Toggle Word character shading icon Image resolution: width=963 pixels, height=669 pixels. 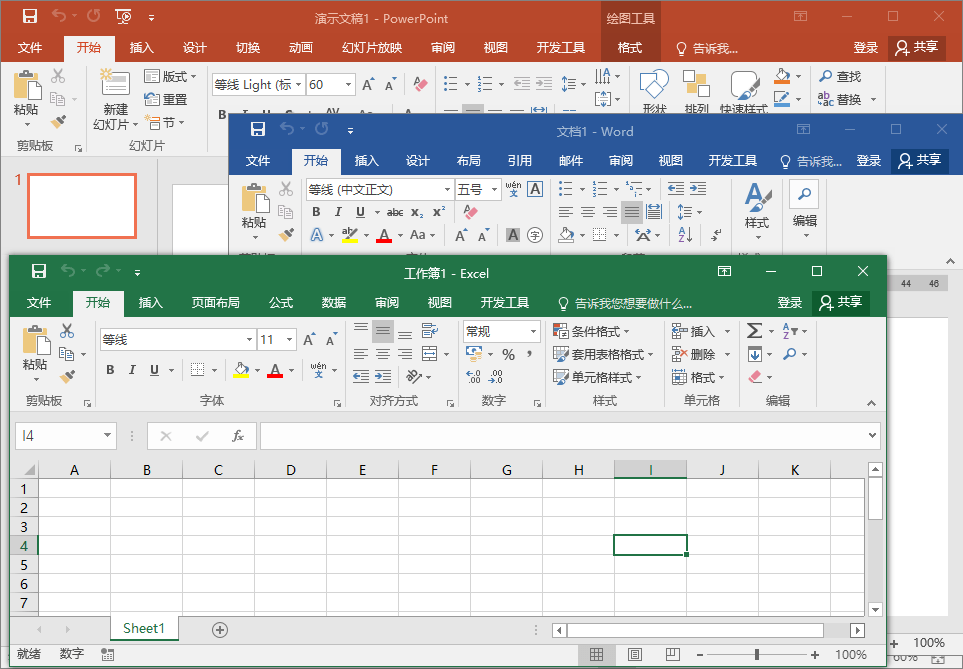513,235
